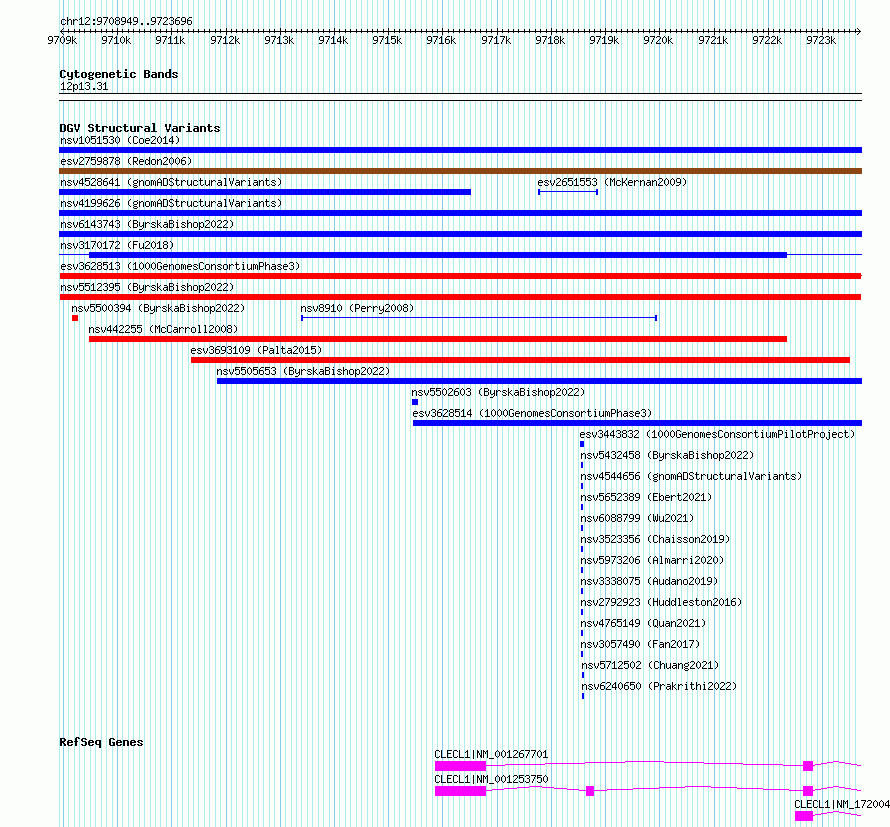Click the red bar for esv3628513
890x827 pixels.
[460, 276]
